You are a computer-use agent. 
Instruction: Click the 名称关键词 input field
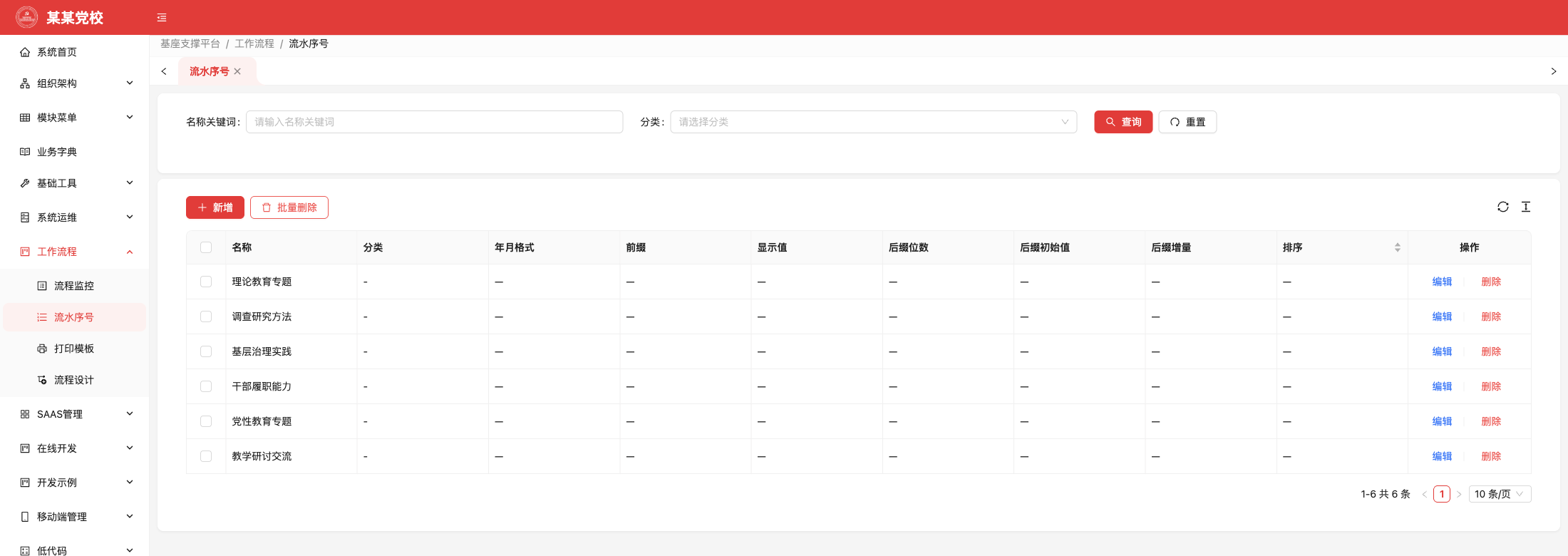click(435, 122)
